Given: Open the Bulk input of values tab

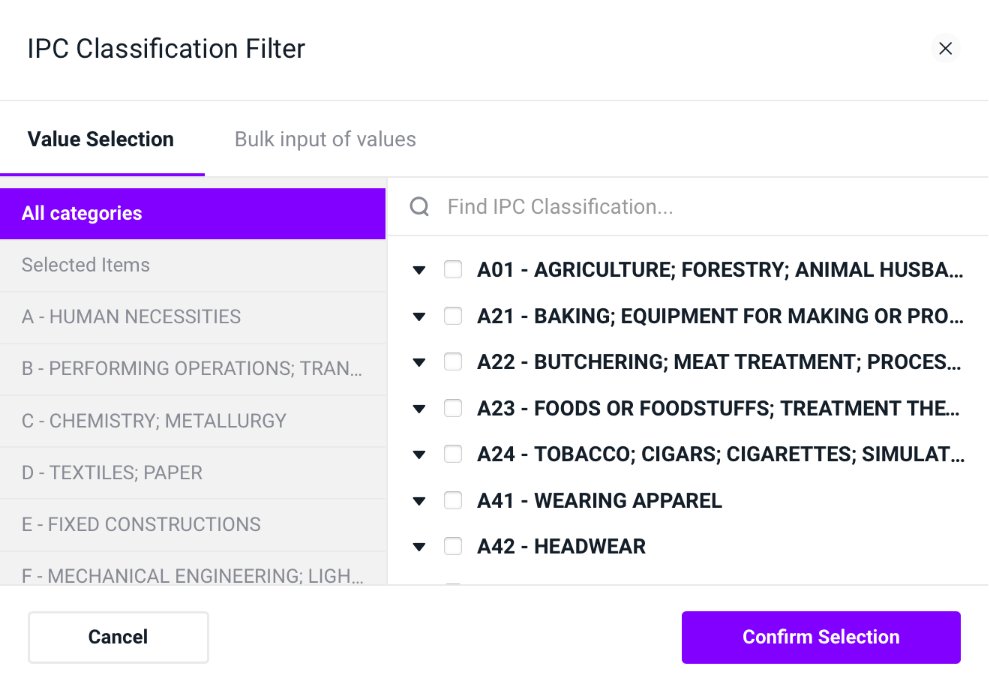Looking at the screenshot, I should pyautogui.click(x=325, y=139).
